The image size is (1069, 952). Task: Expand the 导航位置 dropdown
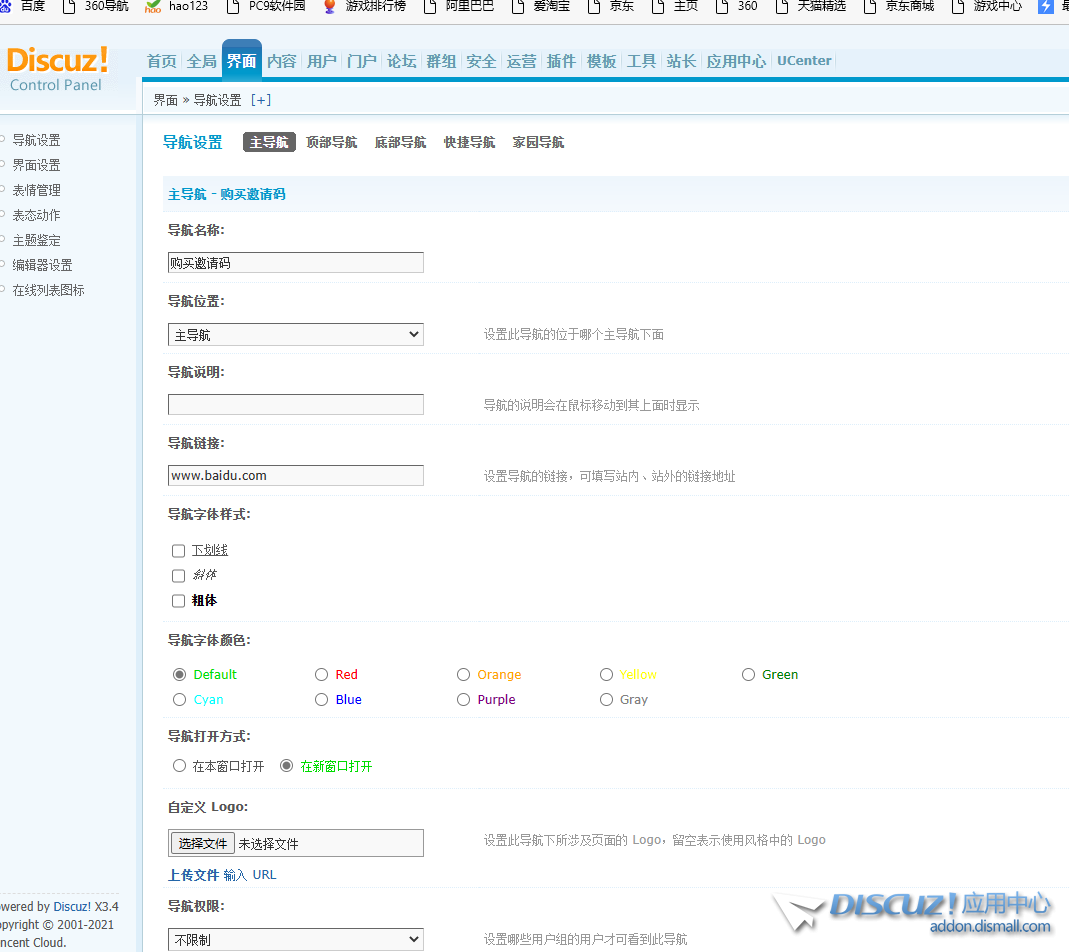[295, 335]
